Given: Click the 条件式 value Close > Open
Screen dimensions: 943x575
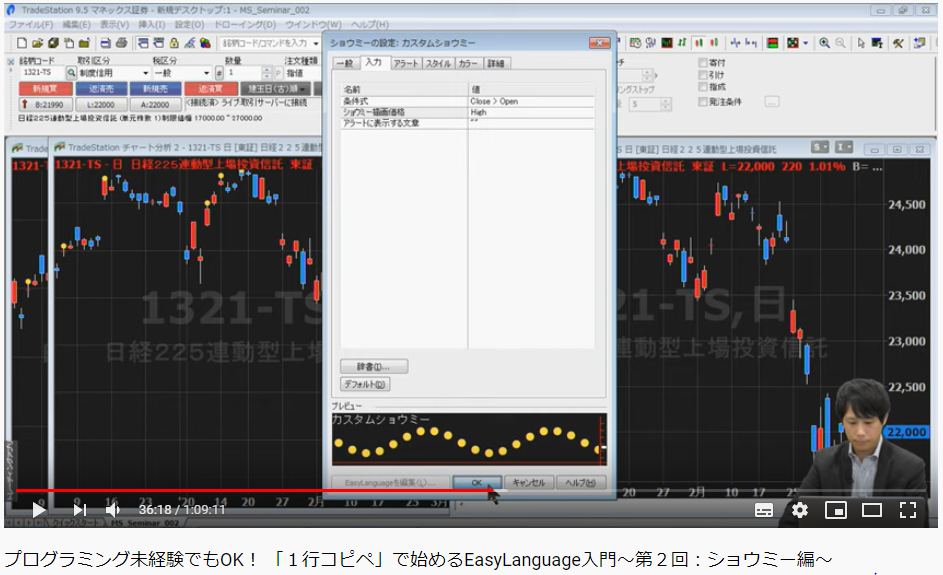Looking at the screenshot, I should pos(532,101).
